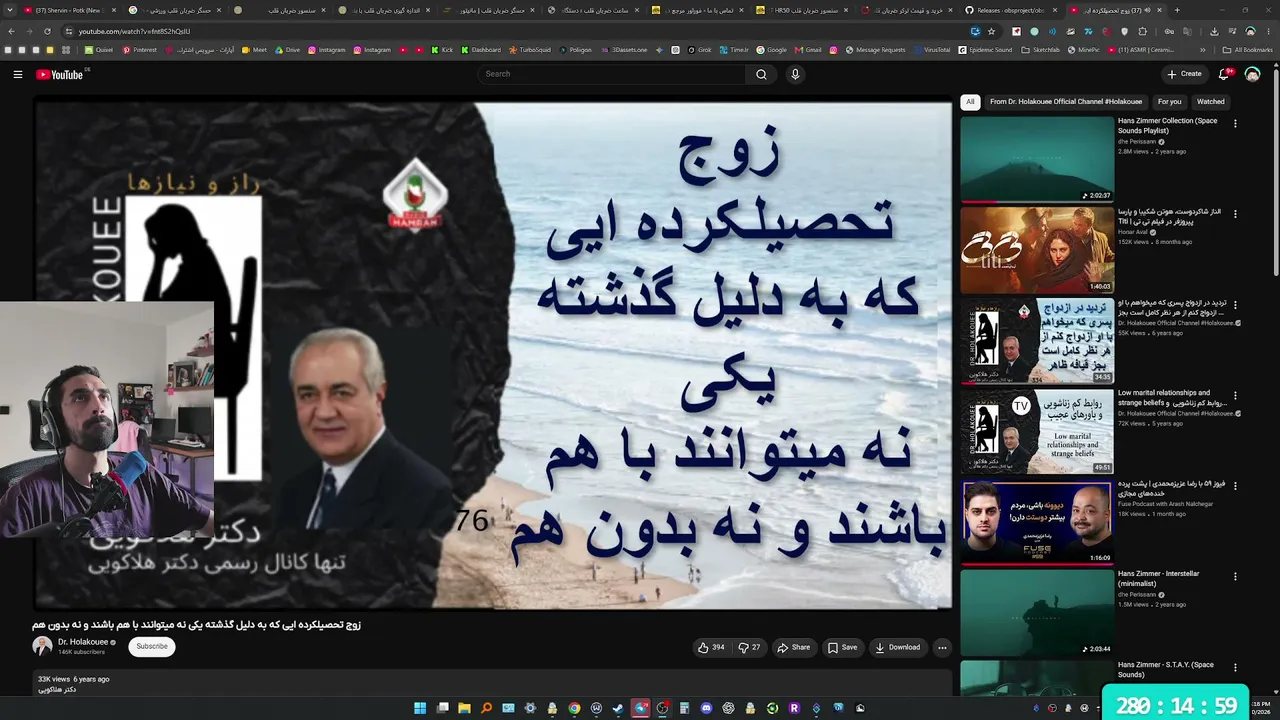1280x720 pixels.
Task: Open the All Bookmarks folder
Action: [1248, 50]
